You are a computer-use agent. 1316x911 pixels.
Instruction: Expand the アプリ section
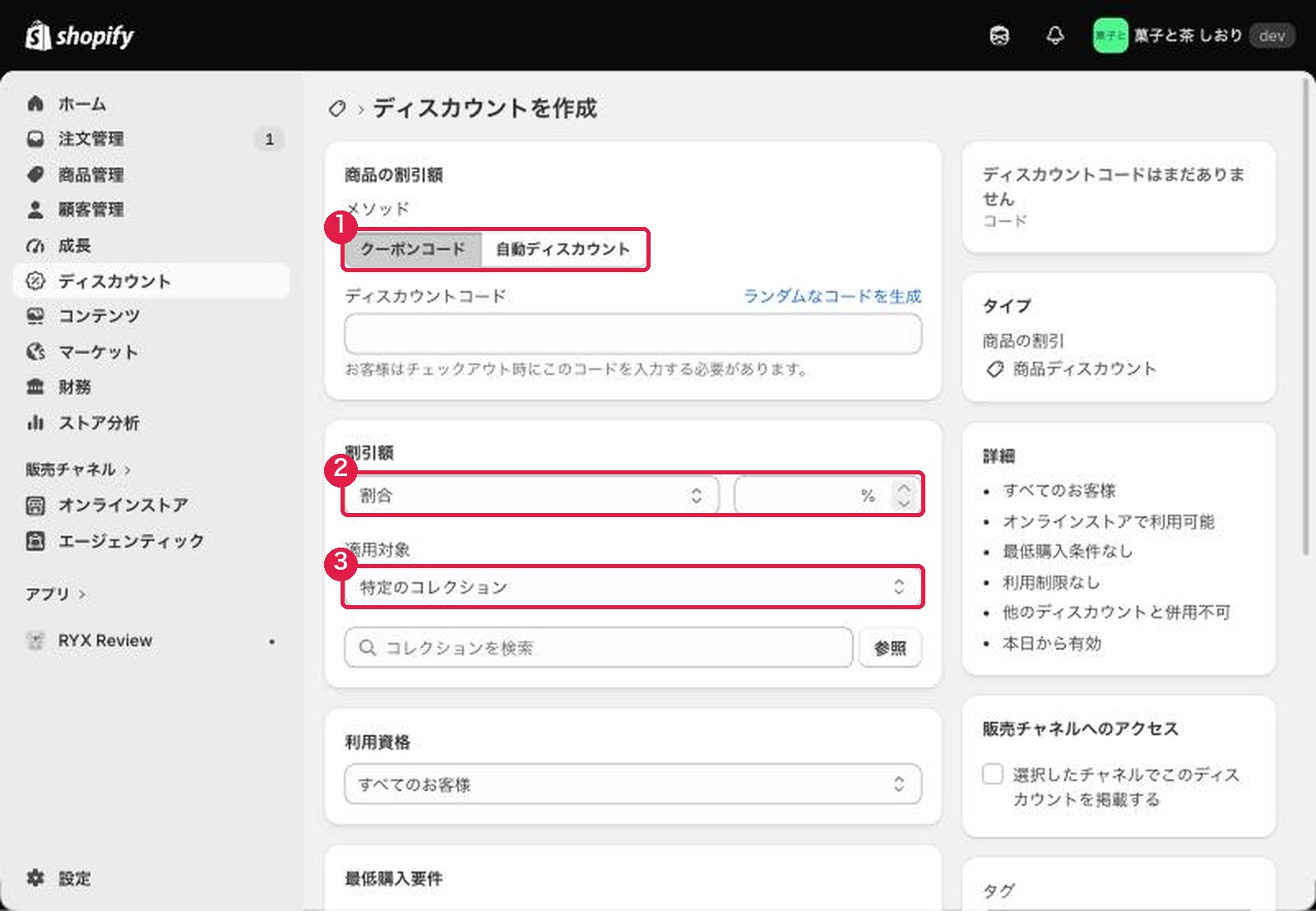[55, 594]
